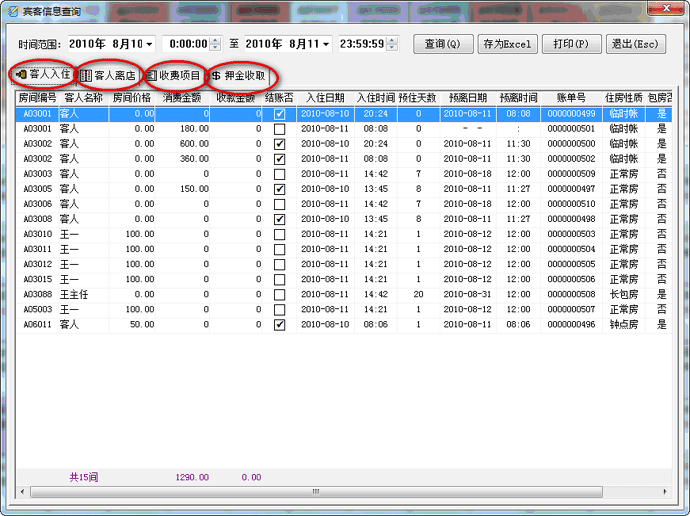Click the 存为Excel button
Viewport: 690px width, 516px height.
[507, 44]
